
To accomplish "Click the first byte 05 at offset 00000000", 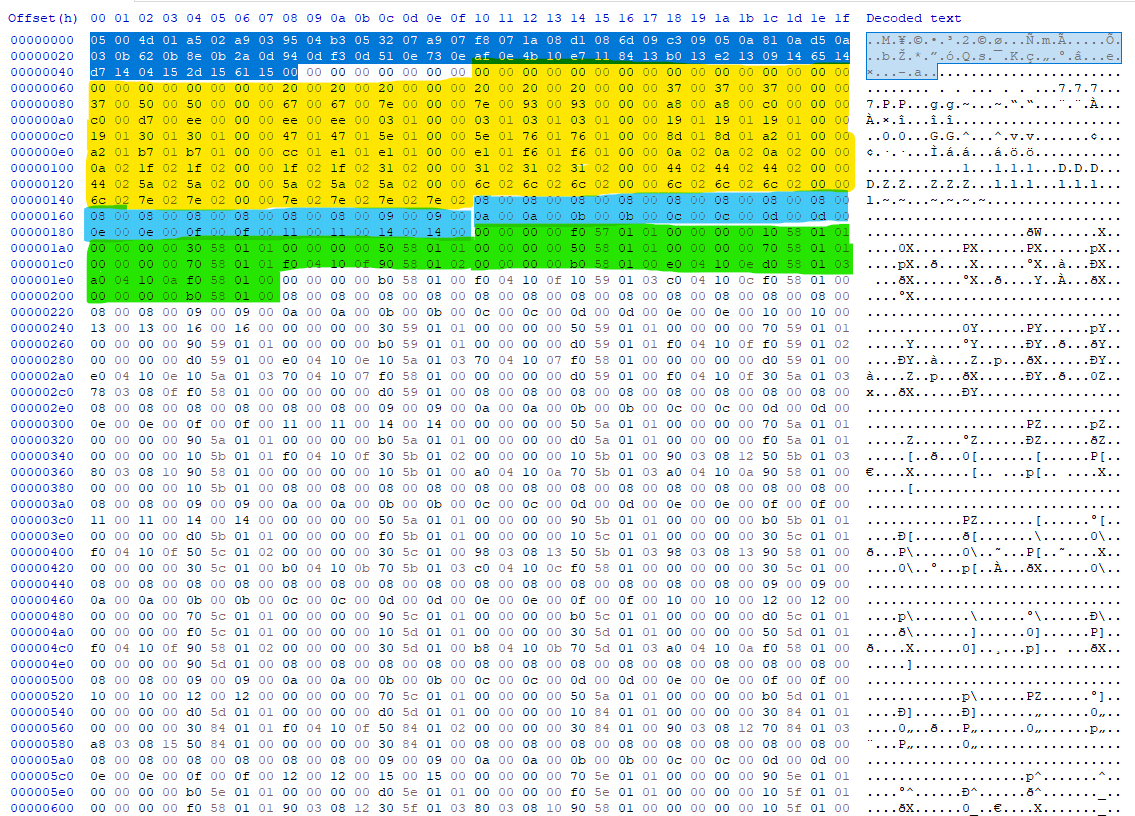I will (x=97, y=41).
